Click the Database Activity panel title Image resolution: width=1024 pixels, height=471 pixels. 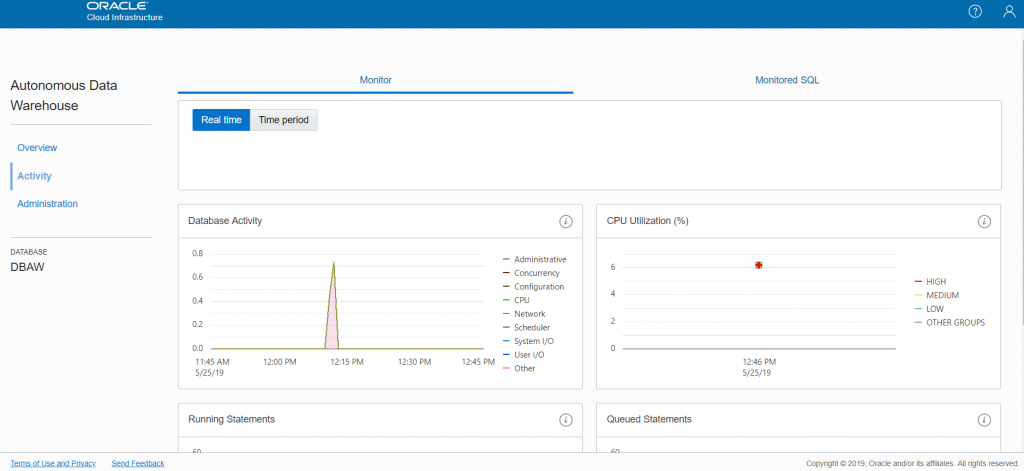click(225, 221)
